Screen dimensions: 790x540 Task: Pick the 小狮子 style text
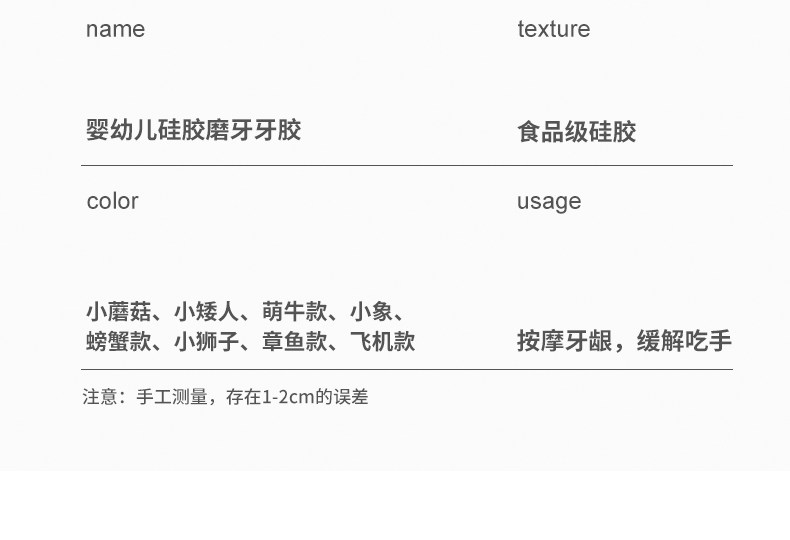tap(206, 342)
